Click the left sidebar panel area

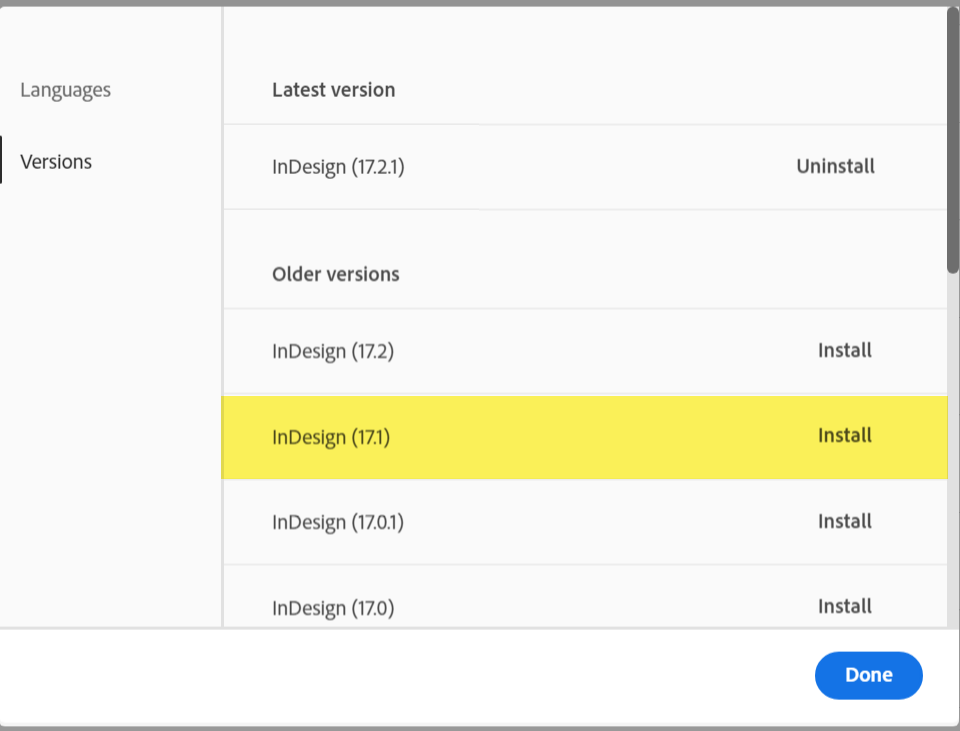[110, 400]
